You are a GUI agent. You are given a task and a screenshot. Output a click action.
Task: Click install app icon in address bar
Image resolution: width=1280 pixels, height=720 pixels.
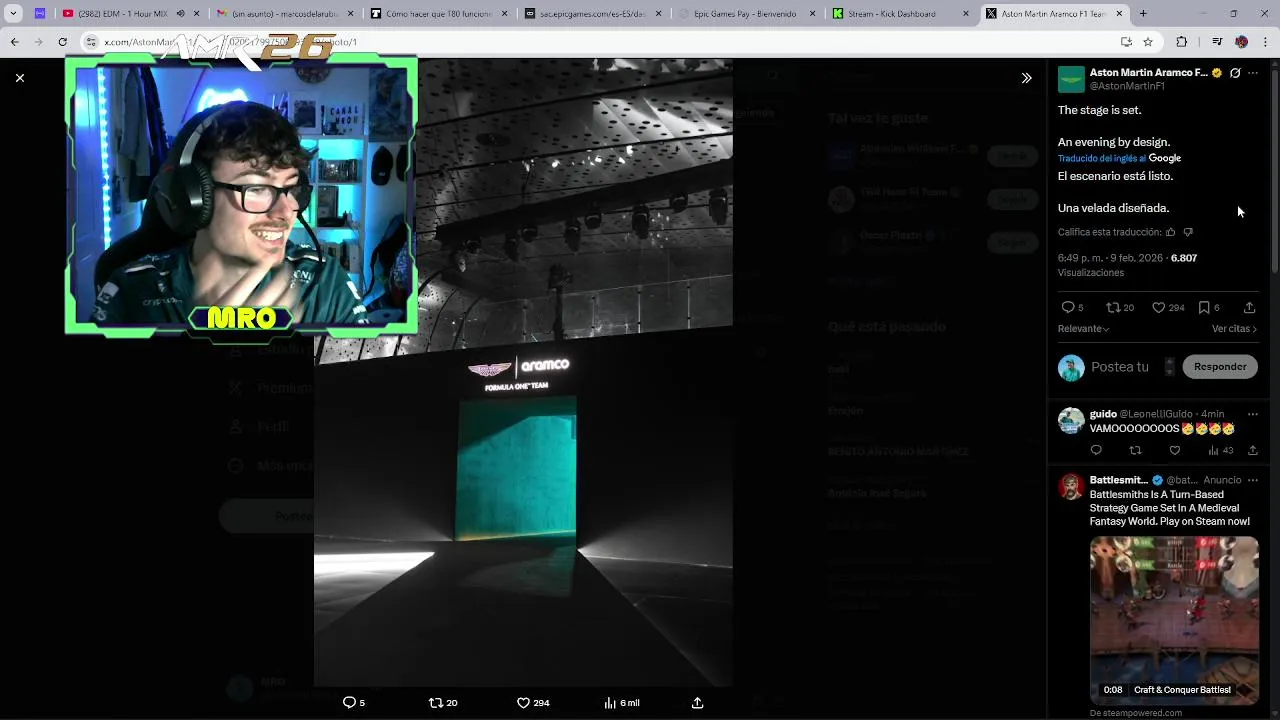click(1126, 42)
